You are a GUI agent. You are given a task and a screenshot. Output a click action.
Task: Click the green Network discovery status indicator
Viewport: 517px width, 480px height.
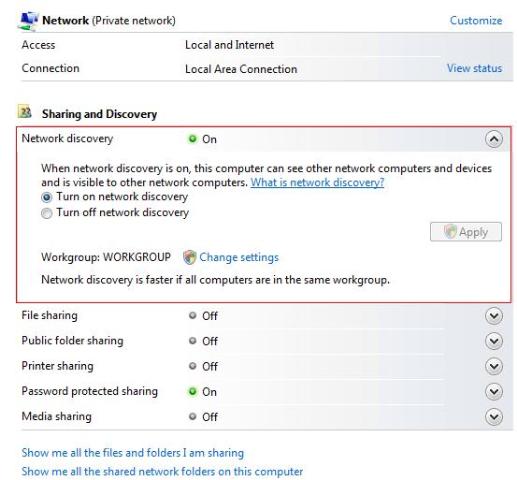(192, 139)
